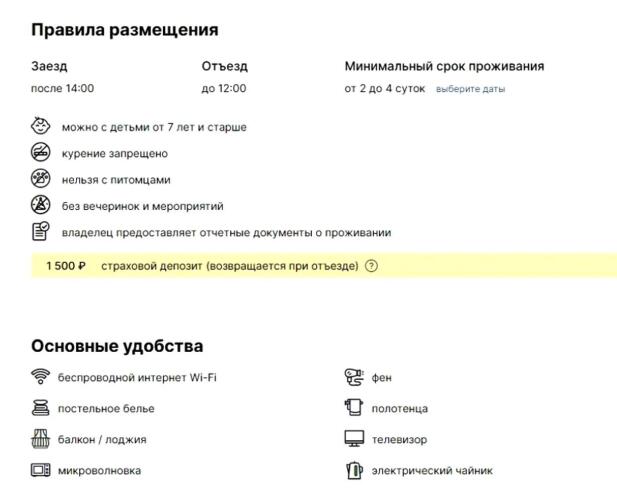The image size is (617, 500).
Task: Click the Wi-Fi amenity icon
Action: click(41, 376)
